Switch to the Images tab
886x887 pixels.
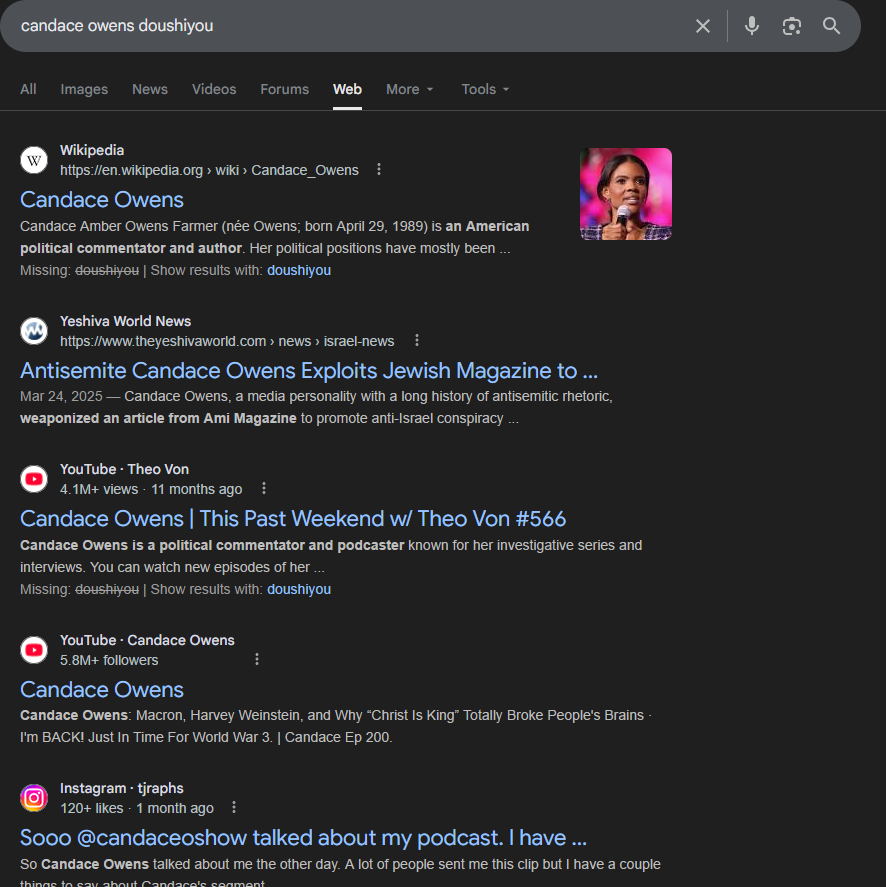(x=84, y=89)
